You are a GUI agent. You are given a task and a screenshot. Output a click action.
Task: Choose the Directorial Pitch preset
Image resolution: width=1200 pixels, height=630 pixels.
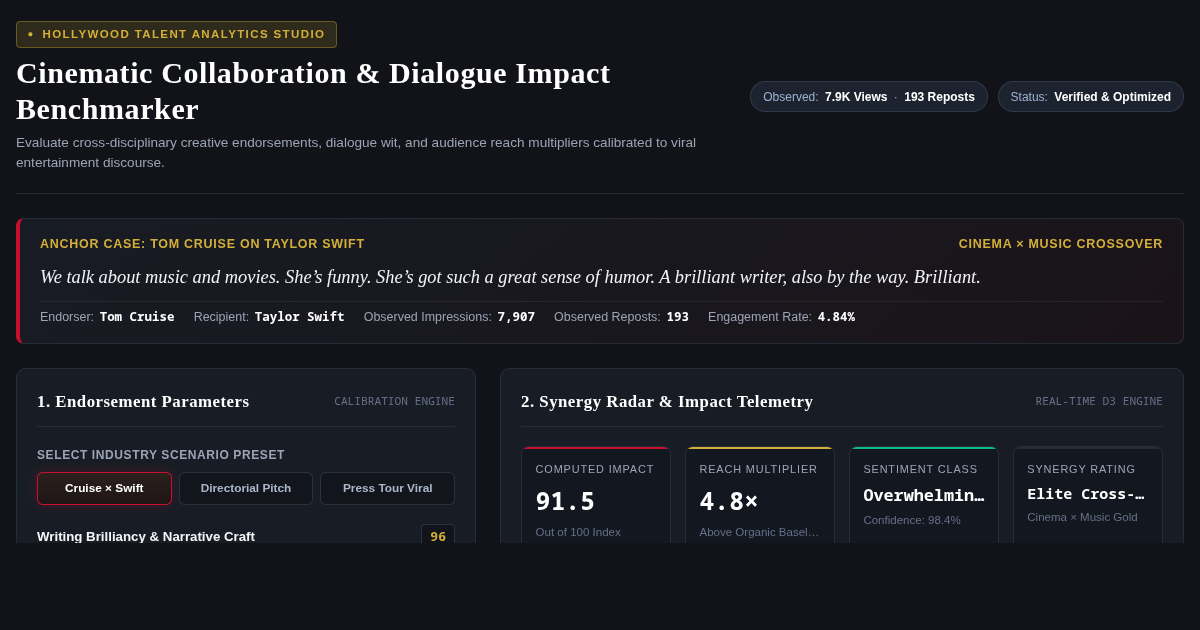246,488
